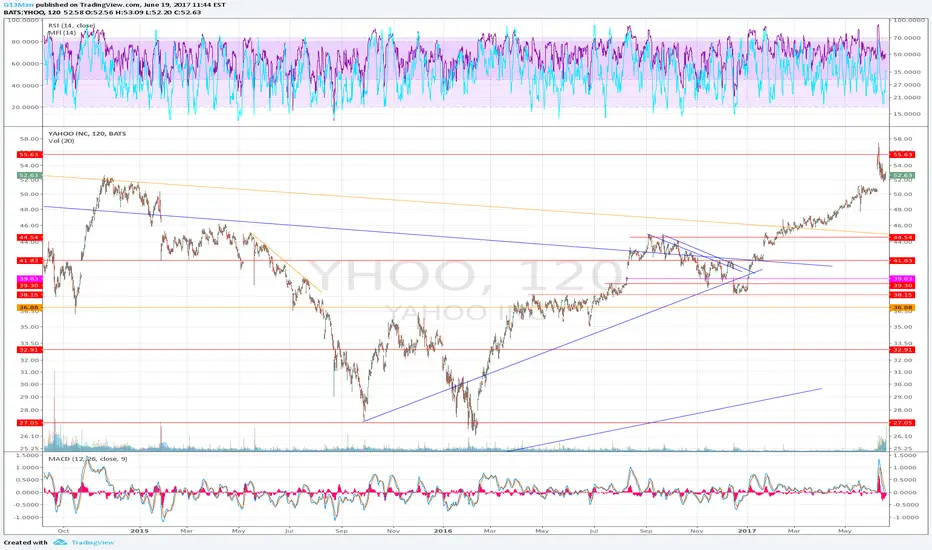Click the red 27.05 tag on left price scale
This screenshot has height=550, width=932.
point(29,423)
